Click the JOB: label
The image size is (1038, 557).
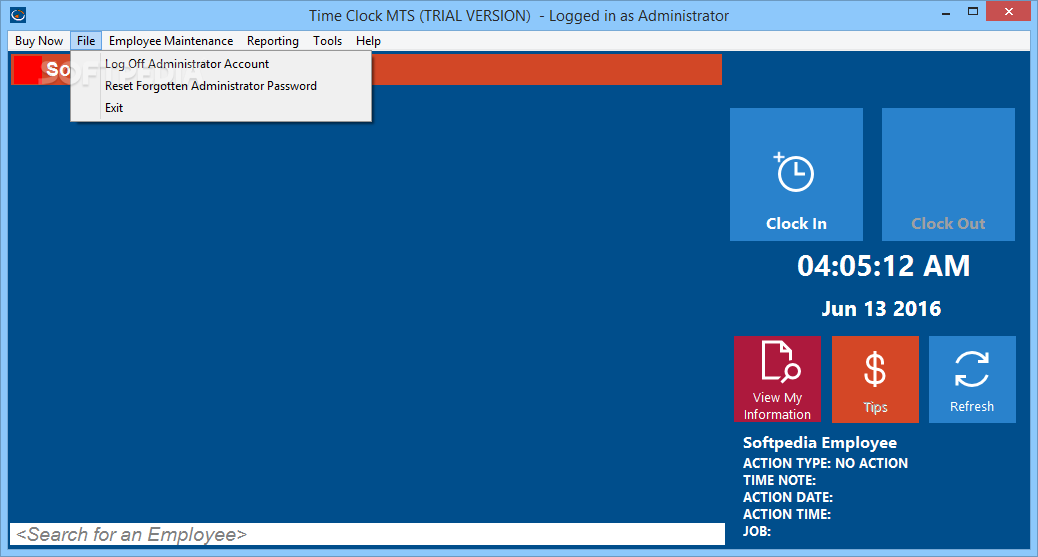pyautogui.click(x=757, y=531)
